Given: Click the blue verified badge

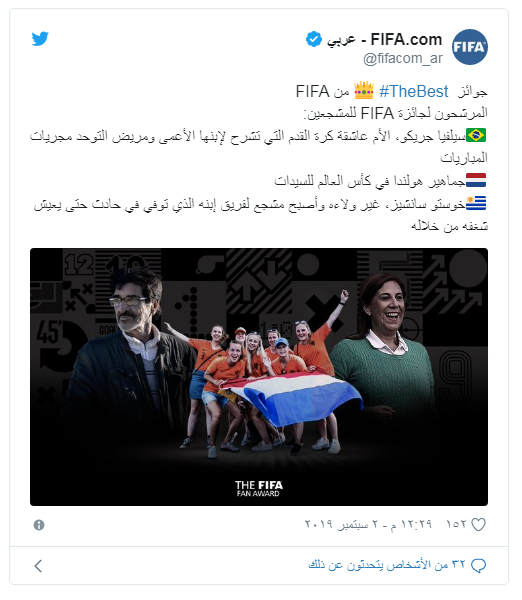Looking at the screenshot, I should coord(314,39).
